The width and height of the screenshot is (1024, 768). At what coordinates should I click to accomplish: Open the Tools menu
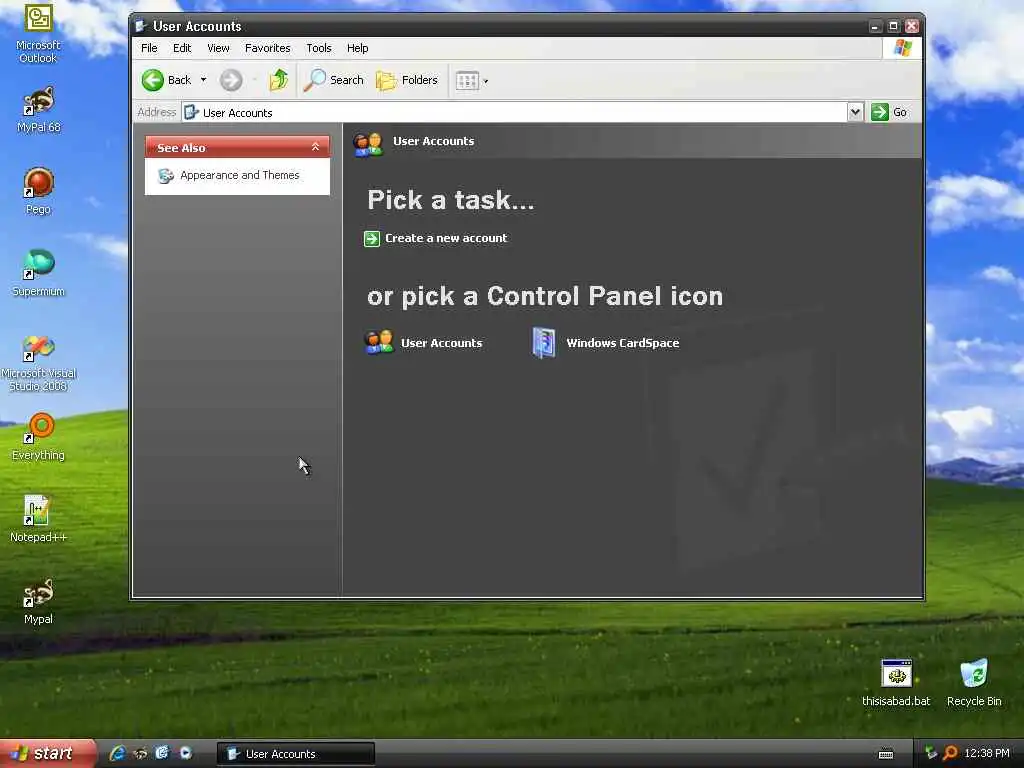[319, 48]
